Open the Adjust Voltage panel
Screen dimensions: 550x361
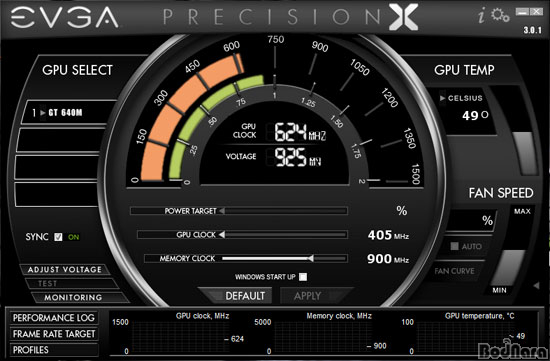pos(65,269)
